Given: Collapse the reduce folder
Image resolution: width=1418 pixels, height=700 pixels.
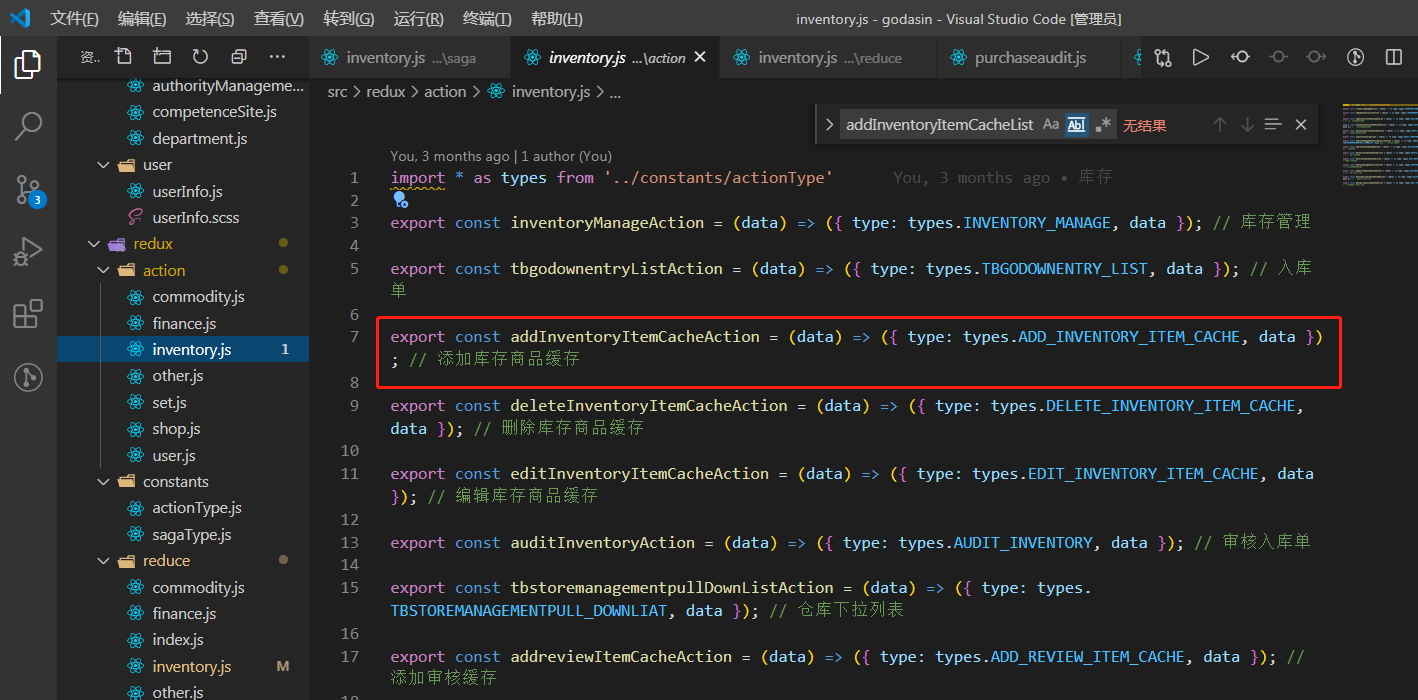Looking at the screenshot, I should 104,561.
